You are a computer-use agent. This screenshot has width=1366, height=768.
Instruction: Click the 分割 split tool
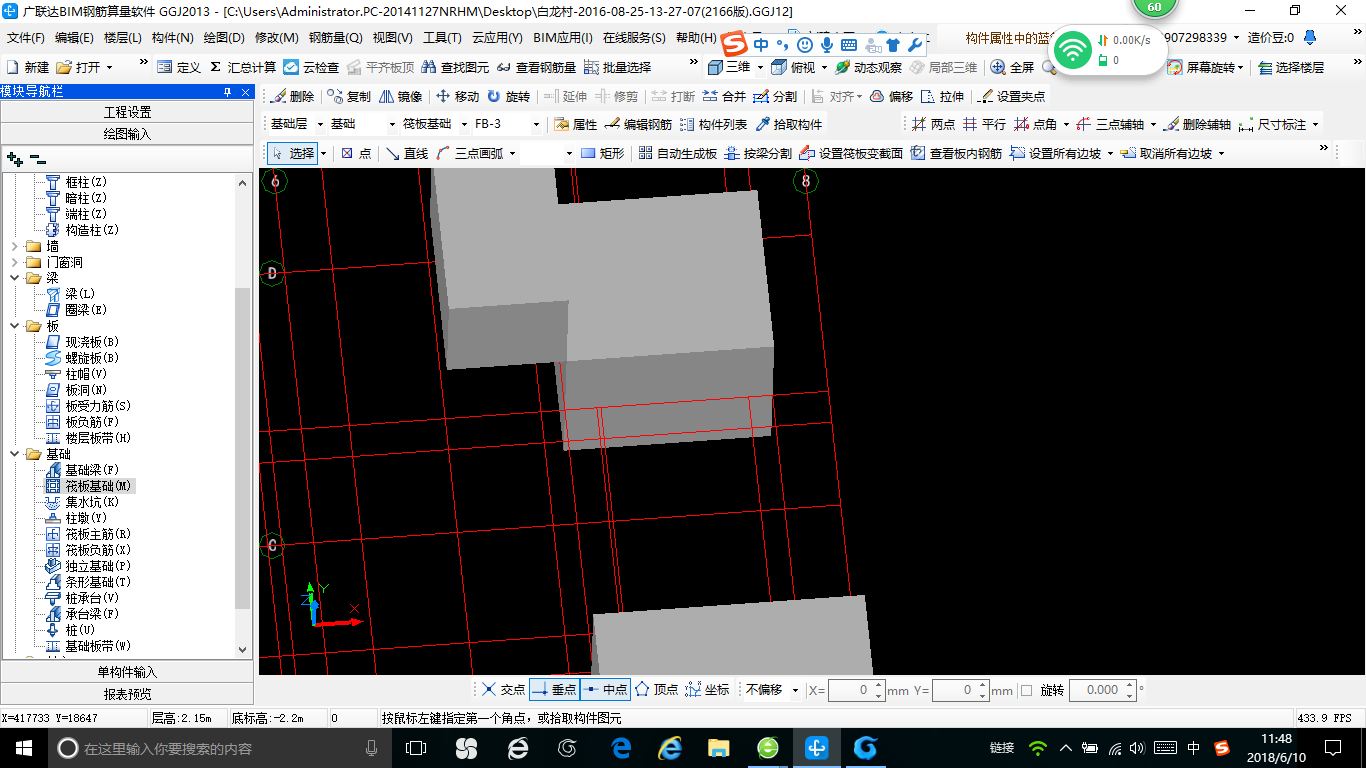[775, 96]
